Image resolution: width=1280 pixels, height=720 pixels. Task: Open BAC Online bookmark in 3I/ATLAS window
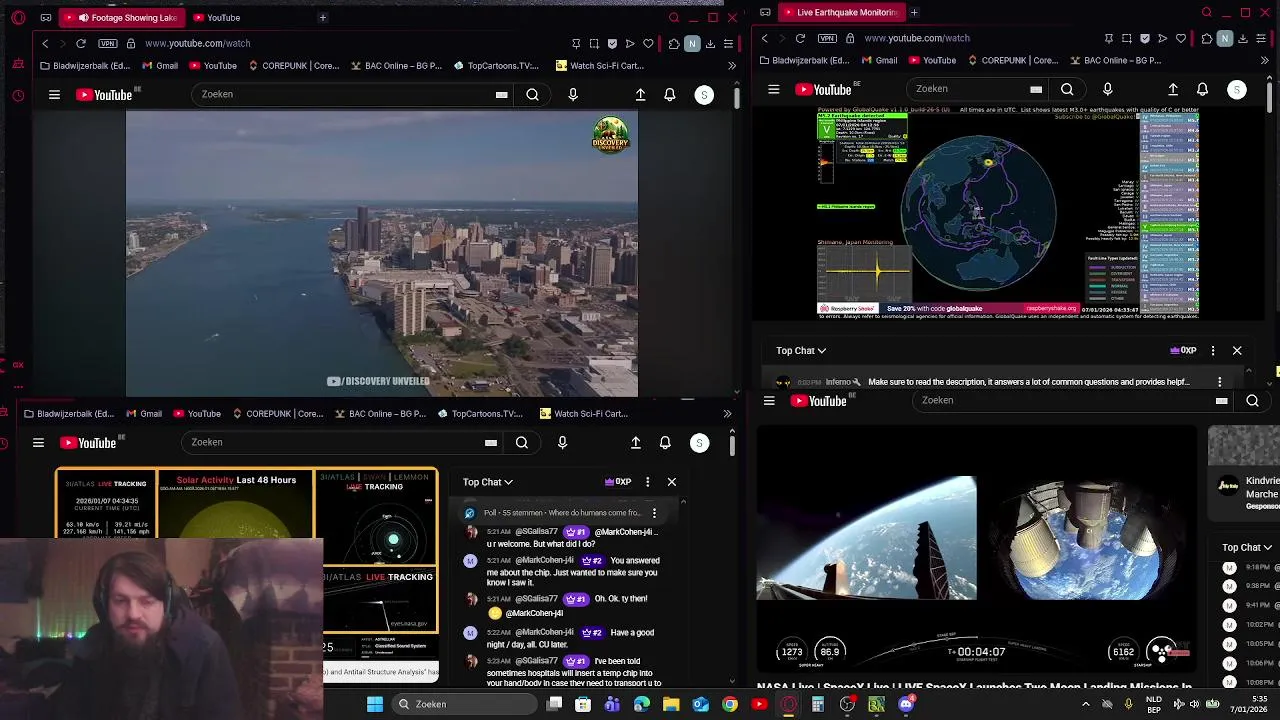380,414
